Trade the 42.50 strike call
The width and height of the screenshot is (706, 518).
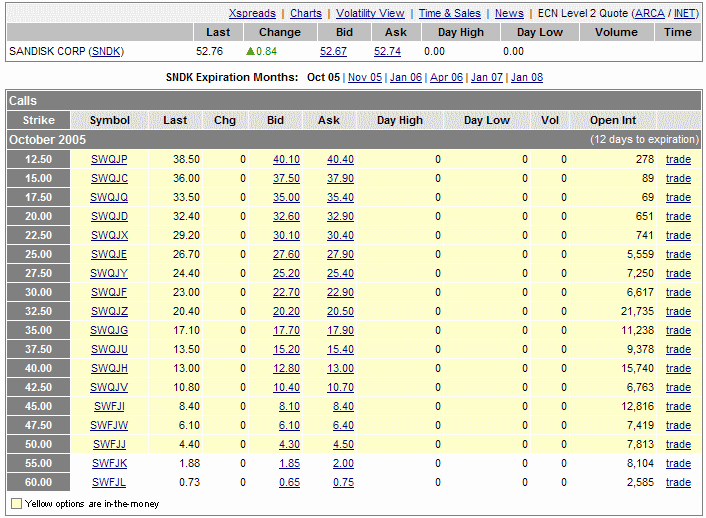tap(678, 387)
